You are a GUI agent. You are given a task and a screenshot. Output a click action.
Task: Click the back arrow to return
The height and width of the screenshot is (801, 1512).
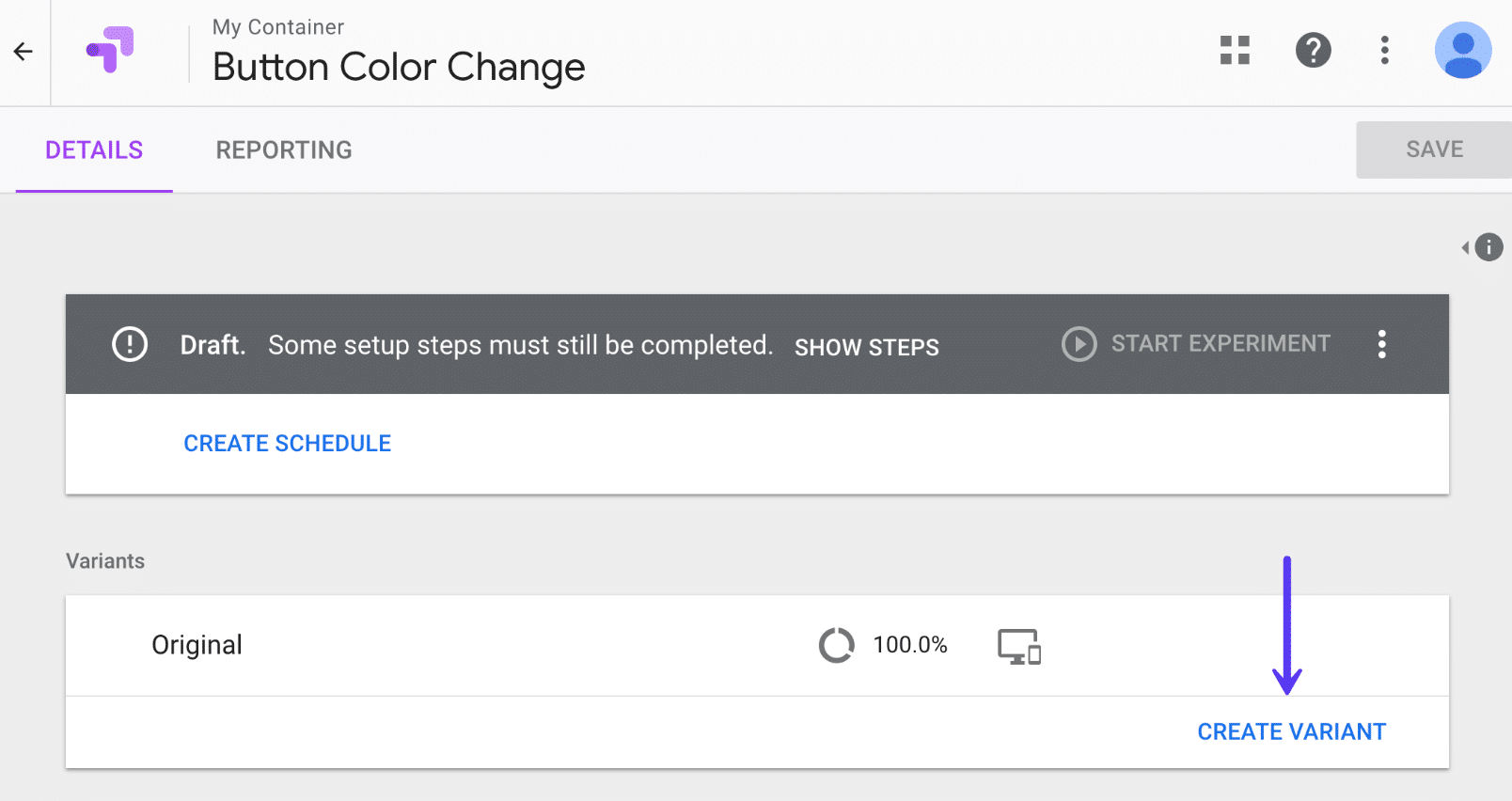pyautogui.click(x=23, y=52)
